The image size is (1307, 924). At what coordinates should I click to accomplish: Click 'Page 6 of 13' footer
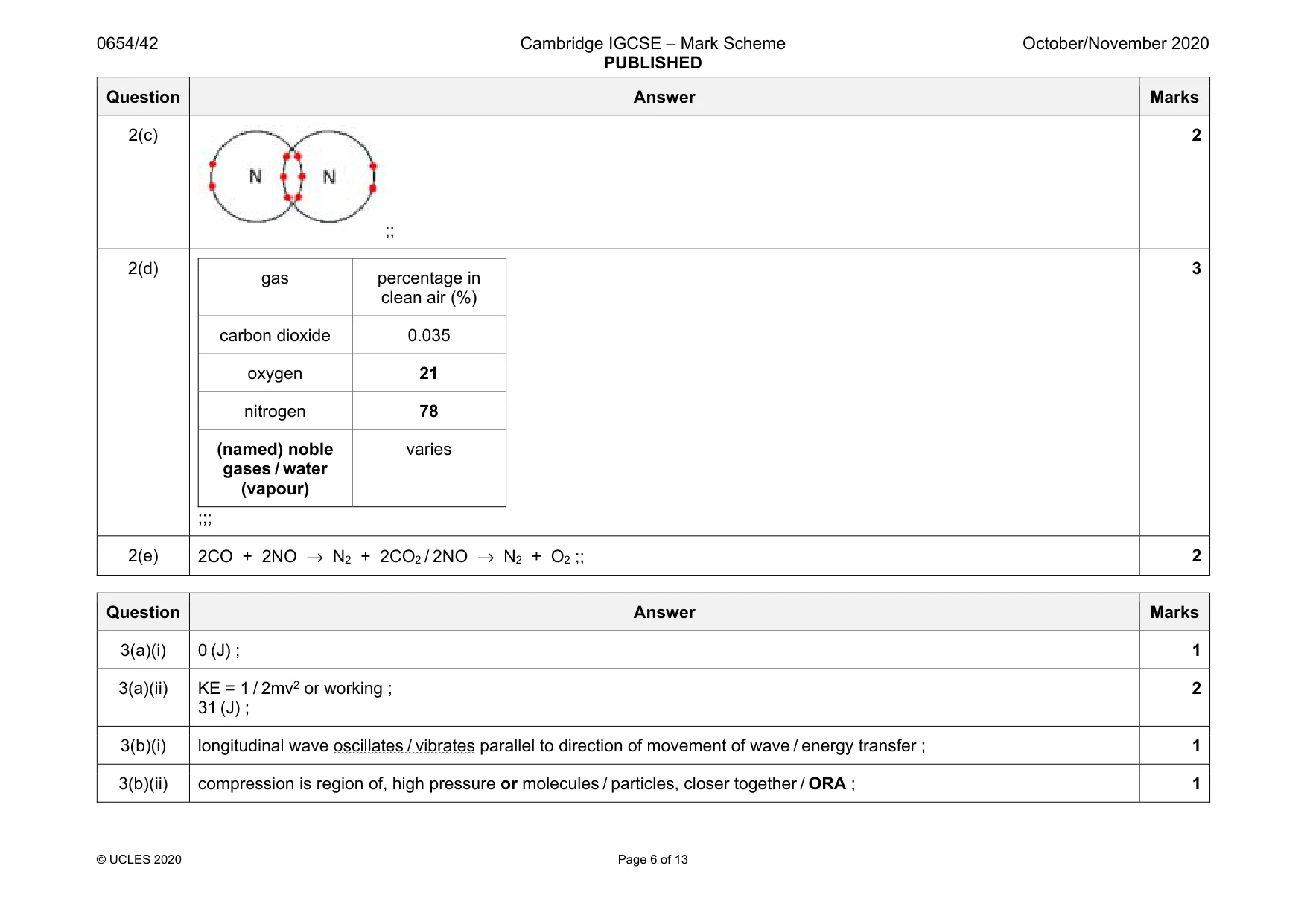(652, 859)
